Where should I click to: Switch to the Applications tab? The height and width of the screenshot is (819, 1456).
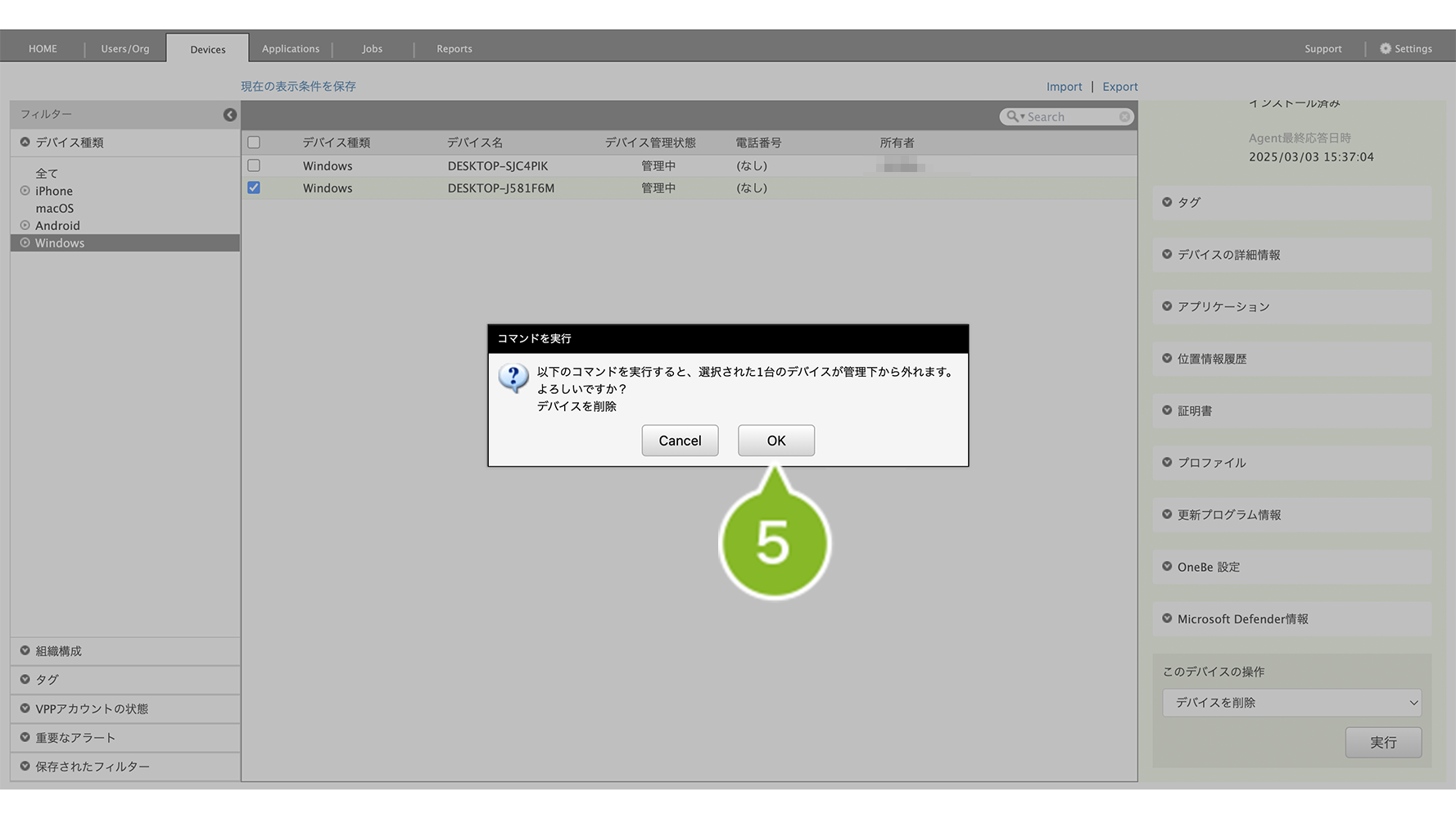(291, 49)
